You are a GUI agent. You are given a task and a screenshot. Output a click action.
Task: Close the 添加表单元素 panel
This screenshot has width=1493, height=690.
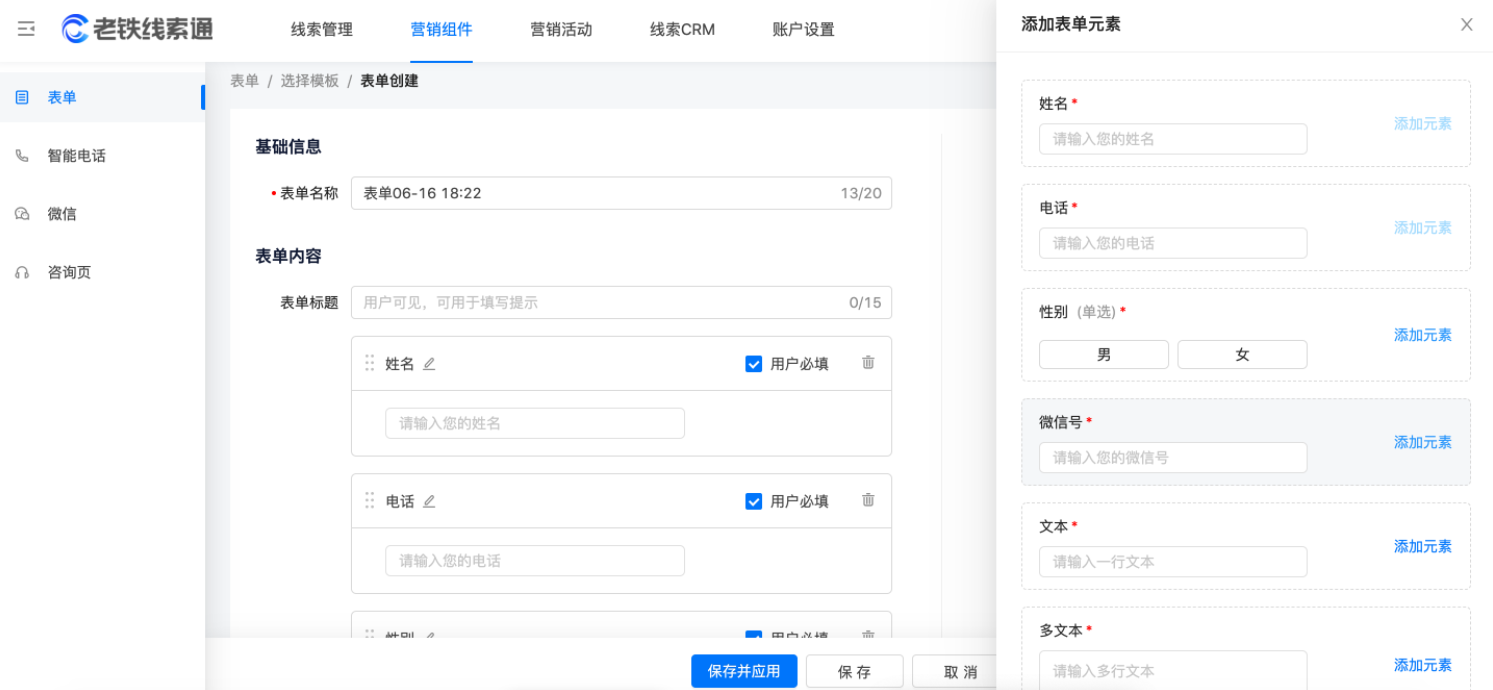tap(1466, 25)
